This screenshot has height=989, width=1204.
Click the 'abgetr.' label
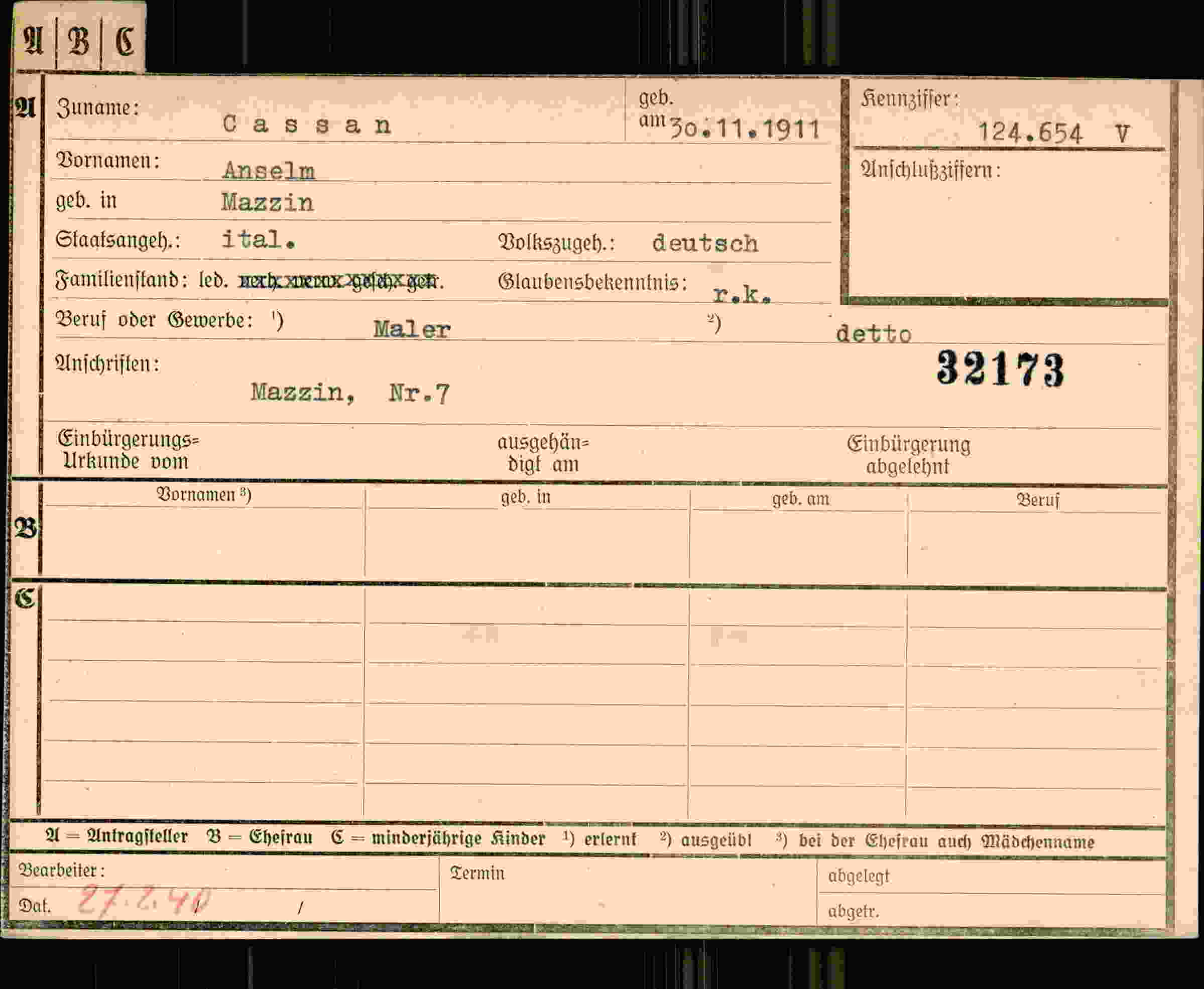pyautogui.click(x=853, y=911)
